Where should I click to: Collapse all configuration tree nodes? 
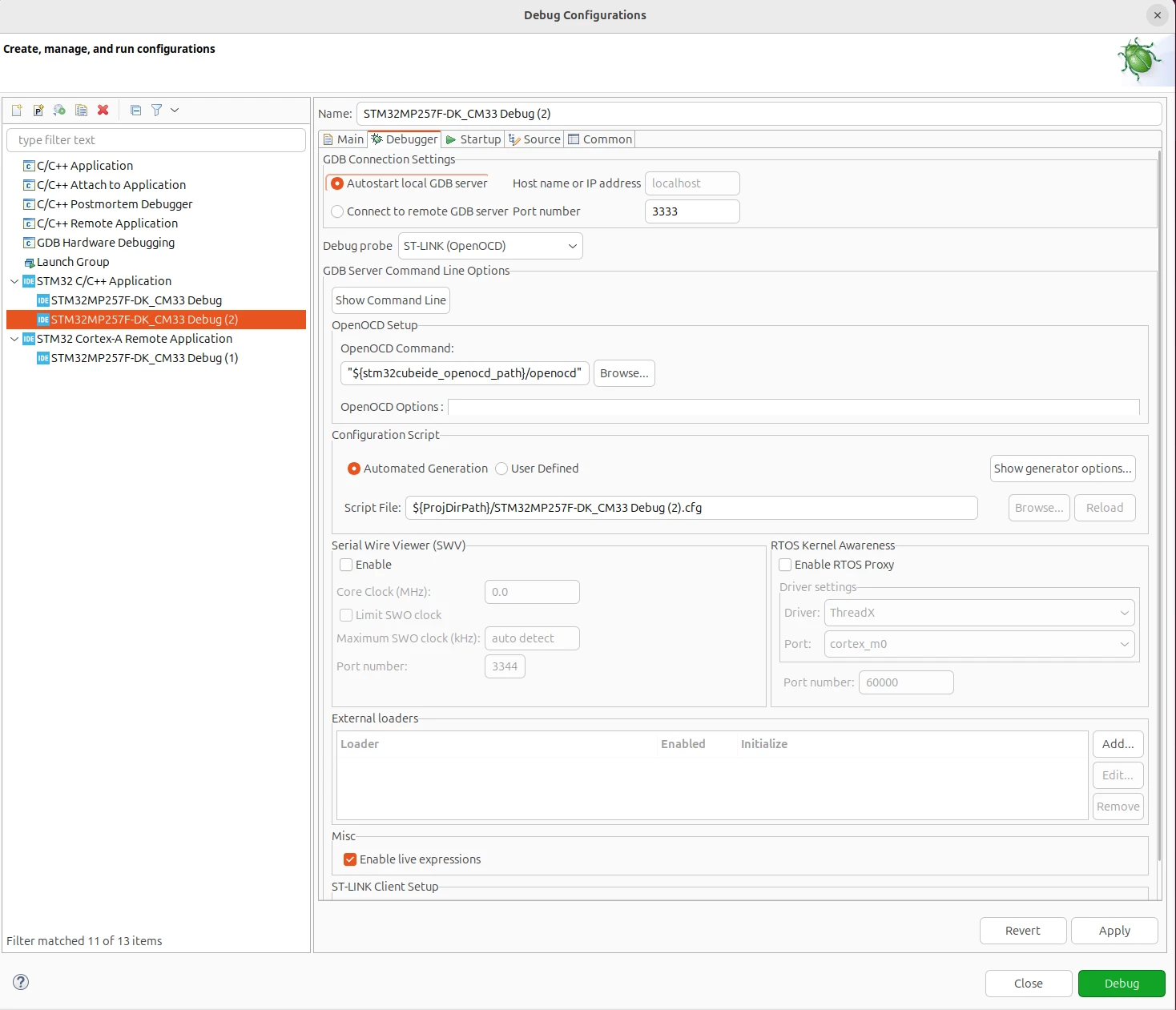coord(135,110)
